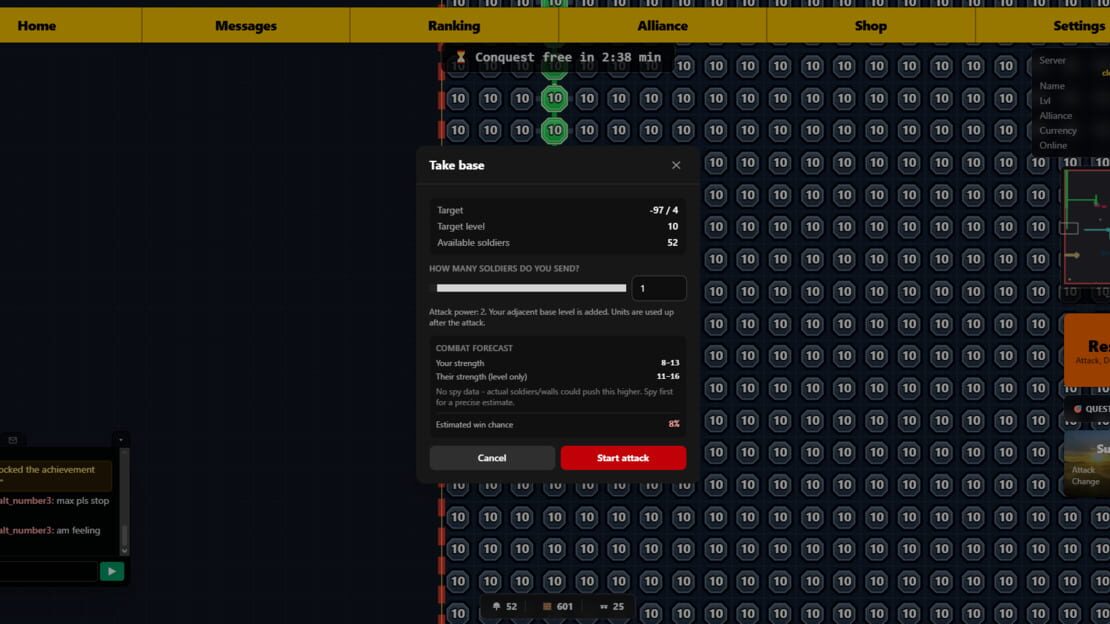Screen dimensions: 1110x624
Task: Go to the Messages tab
Action: coord(246,25)
